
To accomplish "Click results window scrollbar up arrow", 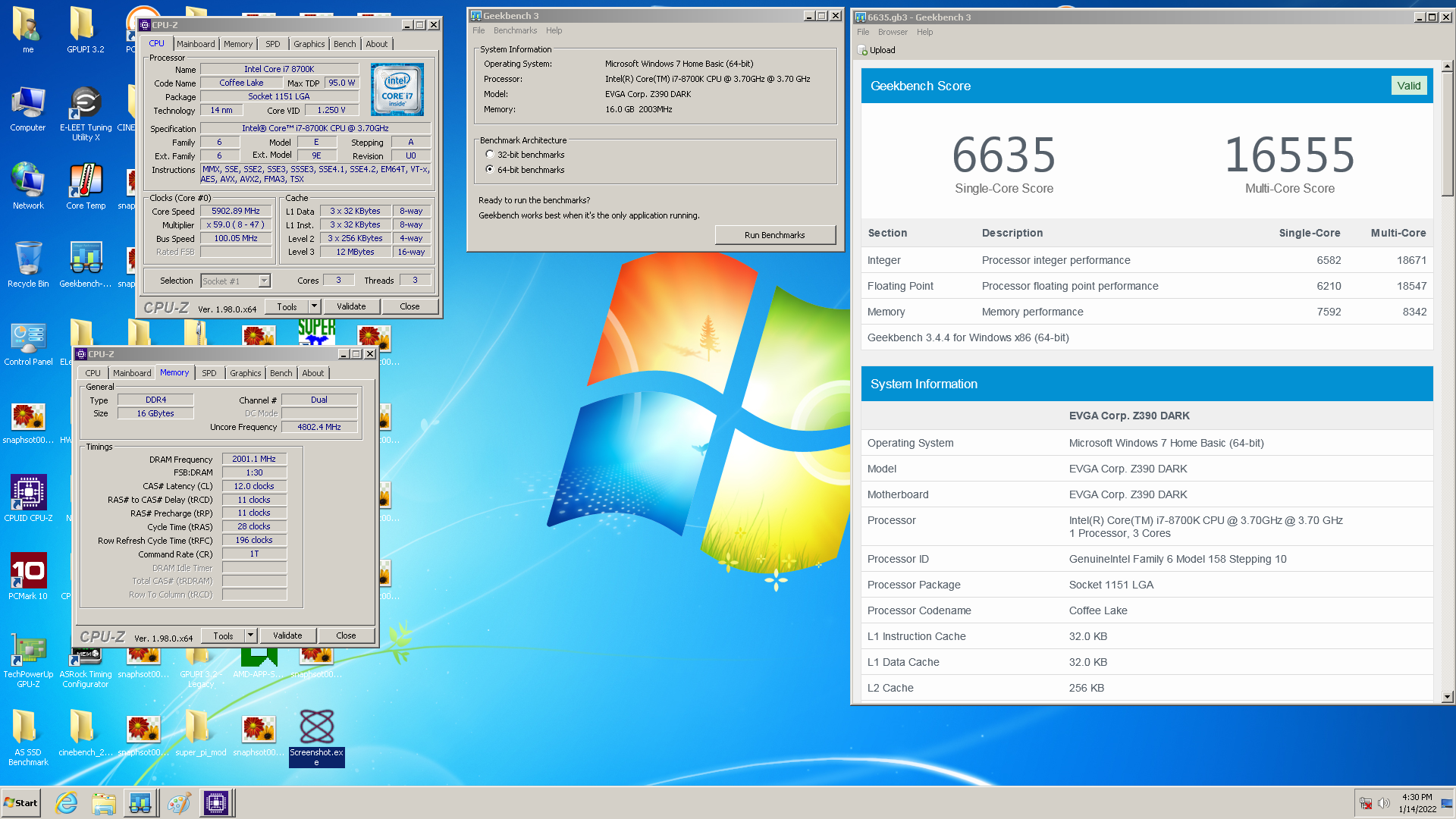I will pyautogui.click(x=1447, y=67).
